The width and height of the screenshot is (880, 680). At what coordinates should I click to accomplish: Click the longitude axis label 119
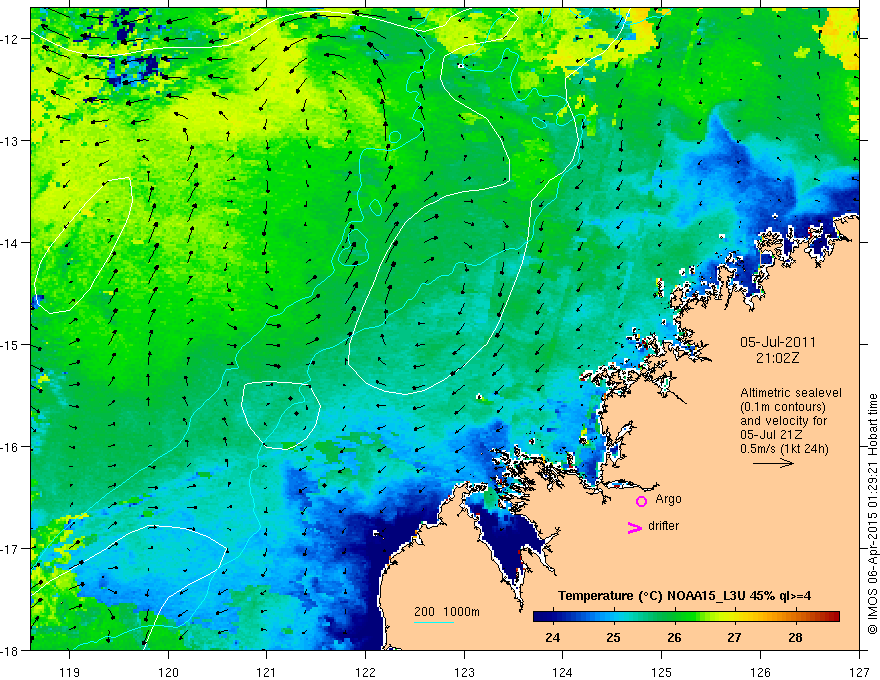point(70,672)
